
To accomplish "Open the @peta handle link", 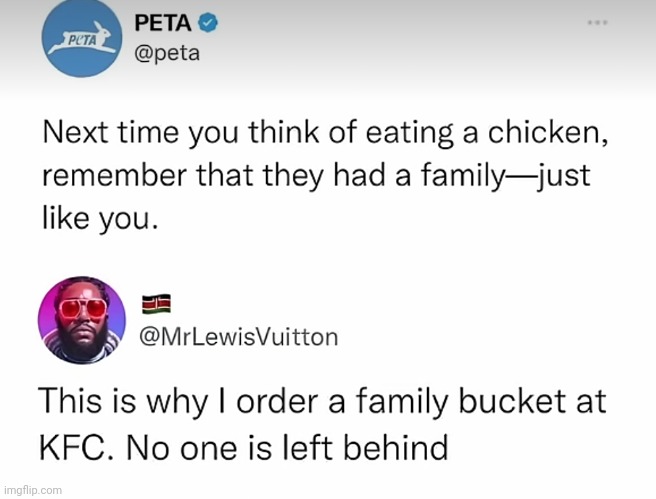I will pyautogui.click(x=167, y=54).
